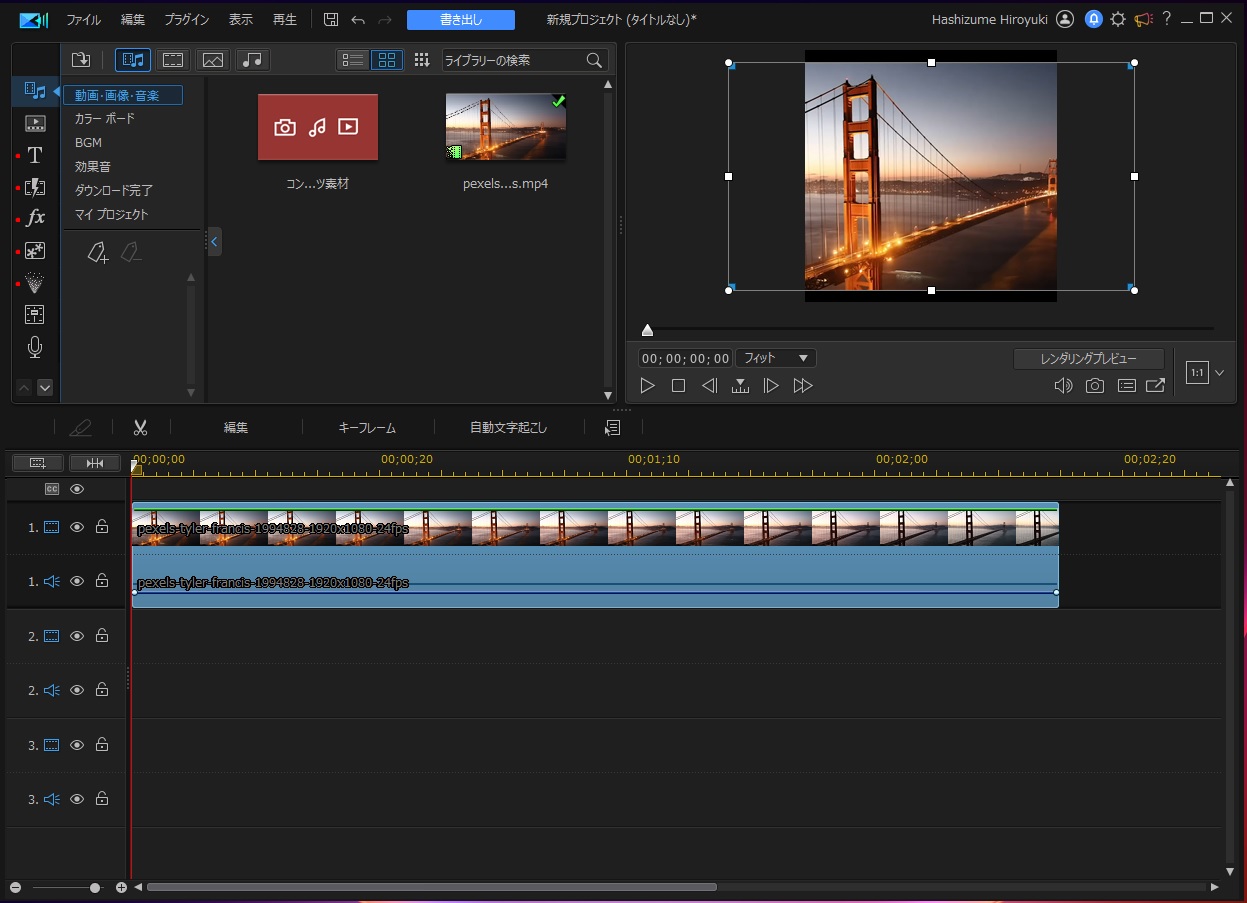Toggle visibility of video track 3

pyautogui.click(x=77, y=745)
